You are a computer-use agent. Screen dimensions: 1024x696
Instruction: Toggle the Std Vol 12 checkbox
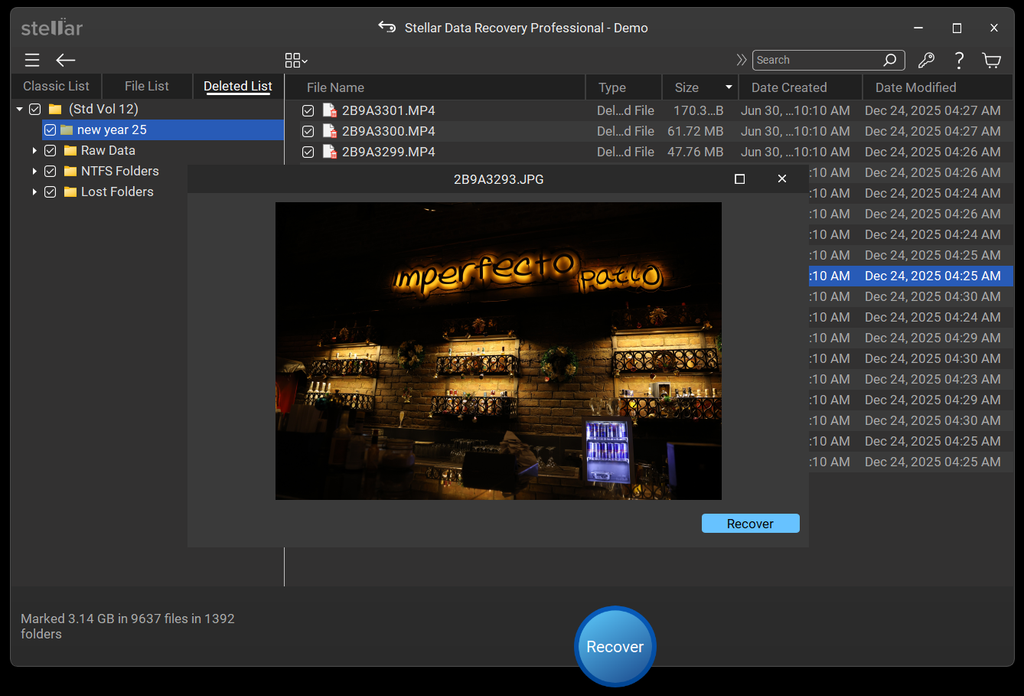[35, 109]
